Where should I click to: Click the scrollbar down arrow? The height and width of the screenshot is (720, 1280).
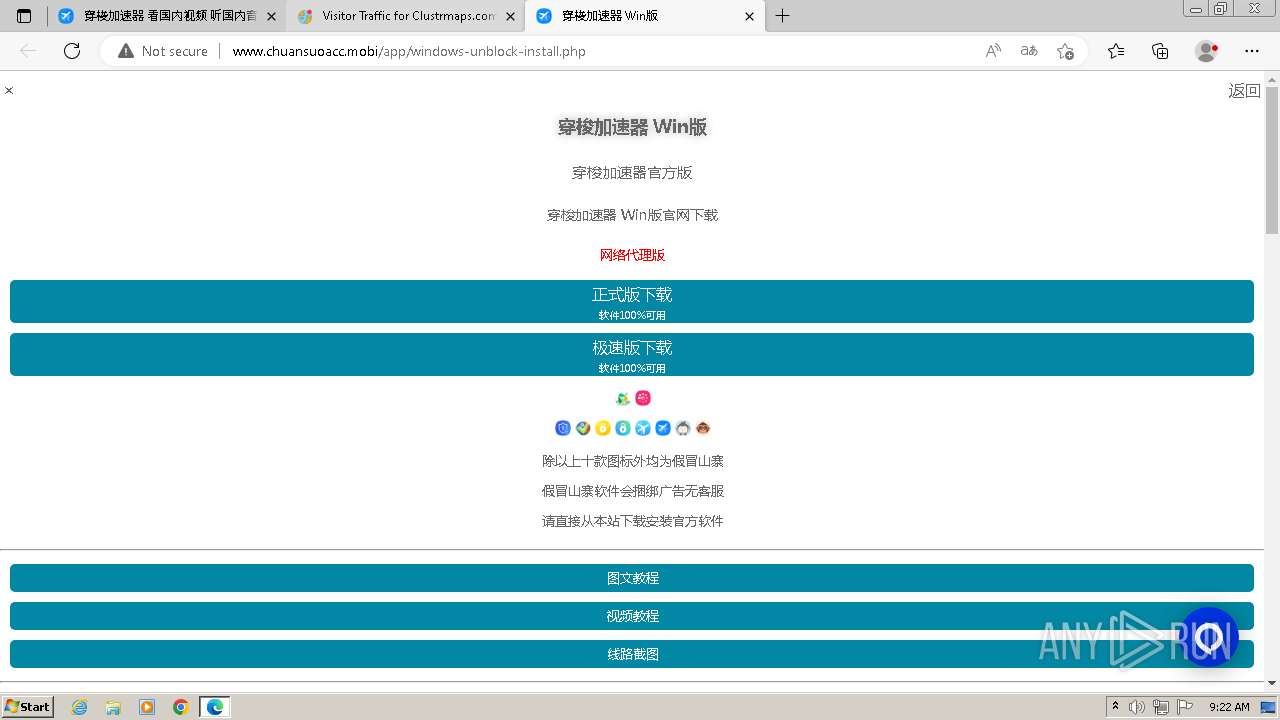point(1272,683)
